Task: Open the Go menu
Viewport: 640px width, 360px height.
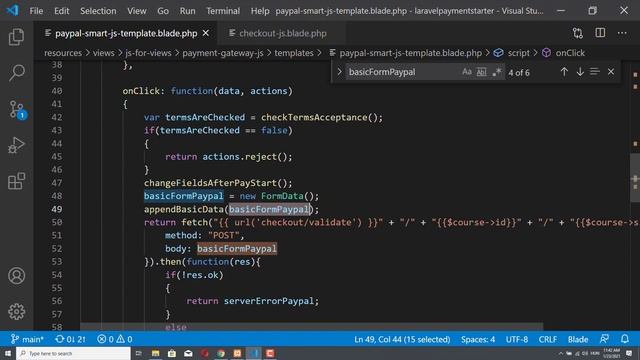Action: 163,11
